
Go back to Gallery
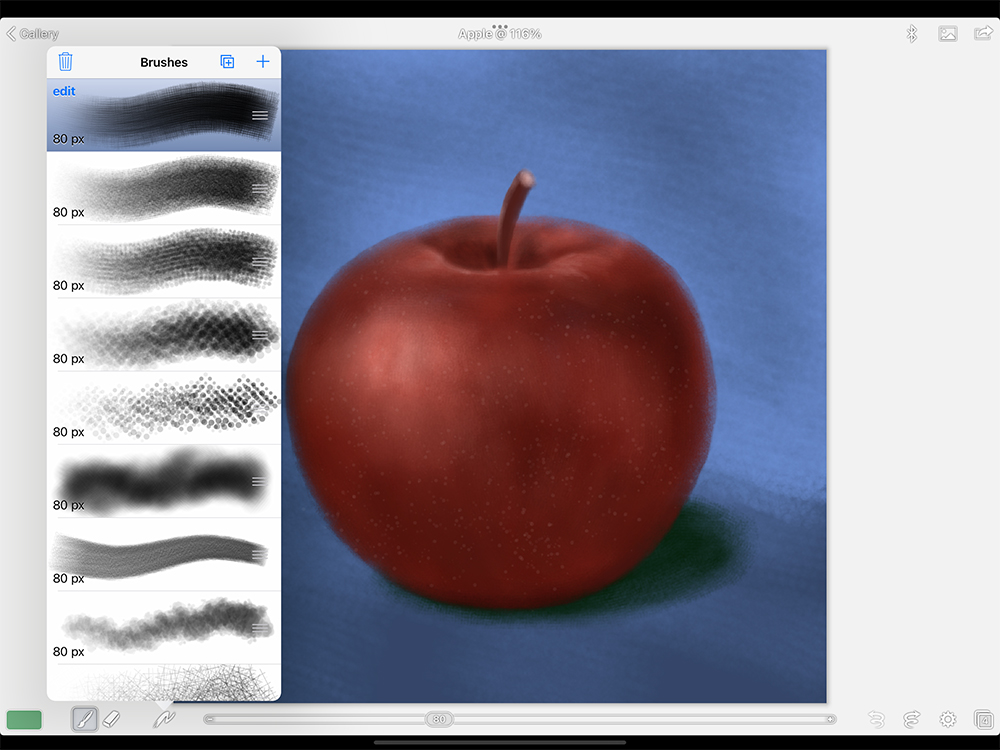pyautogui.click(x=33, y=34)
